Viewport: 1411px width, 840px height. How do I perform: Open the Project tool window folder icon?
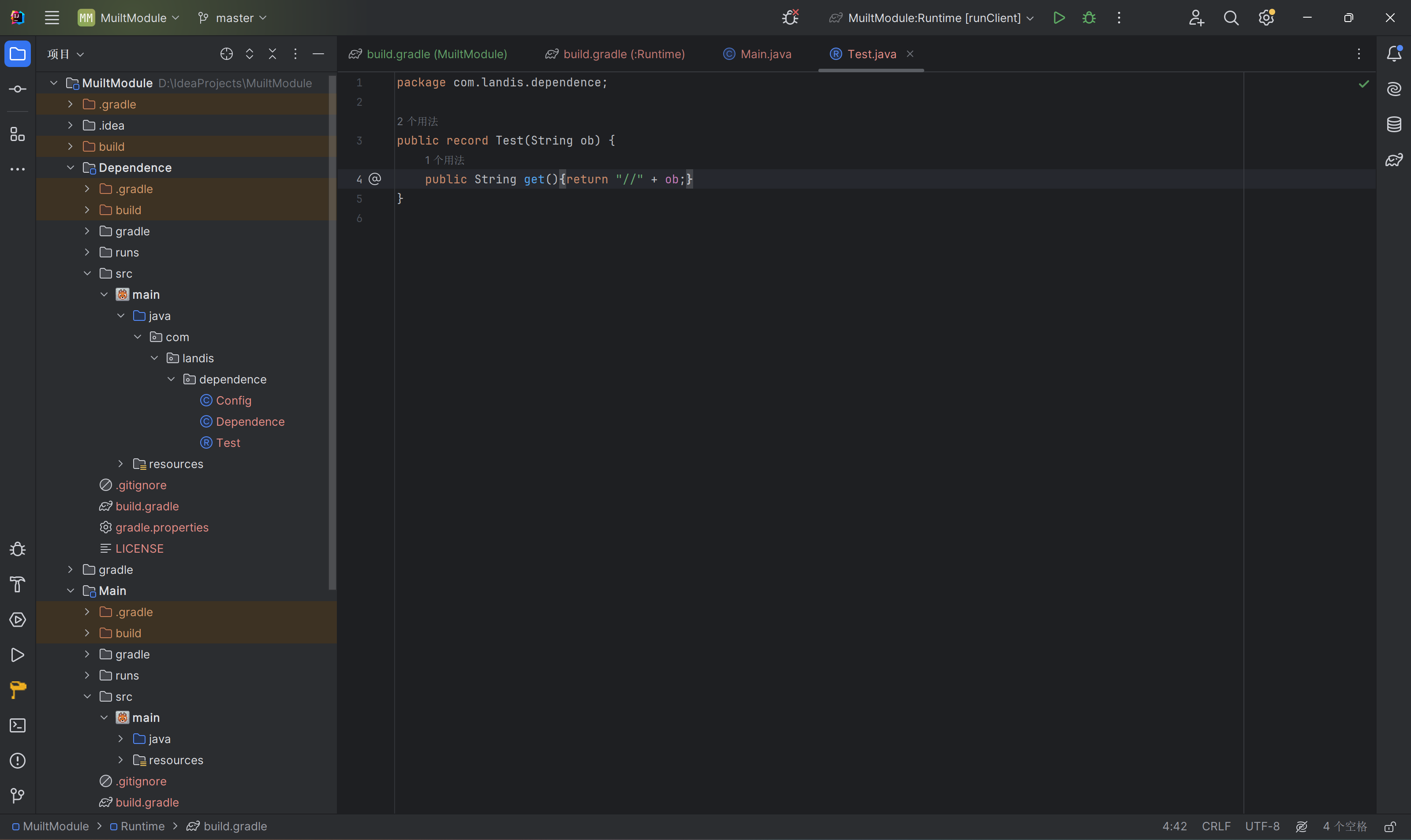point(18,54)
